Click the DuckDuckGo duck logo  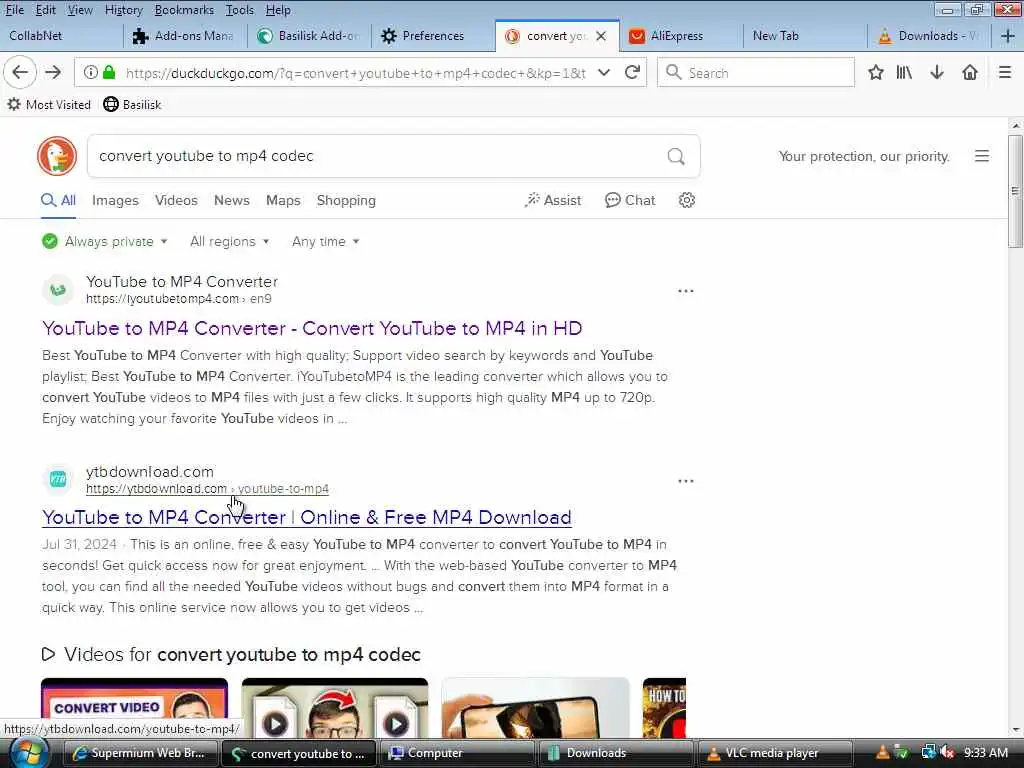pyautogui.click(x=57, y=156)
